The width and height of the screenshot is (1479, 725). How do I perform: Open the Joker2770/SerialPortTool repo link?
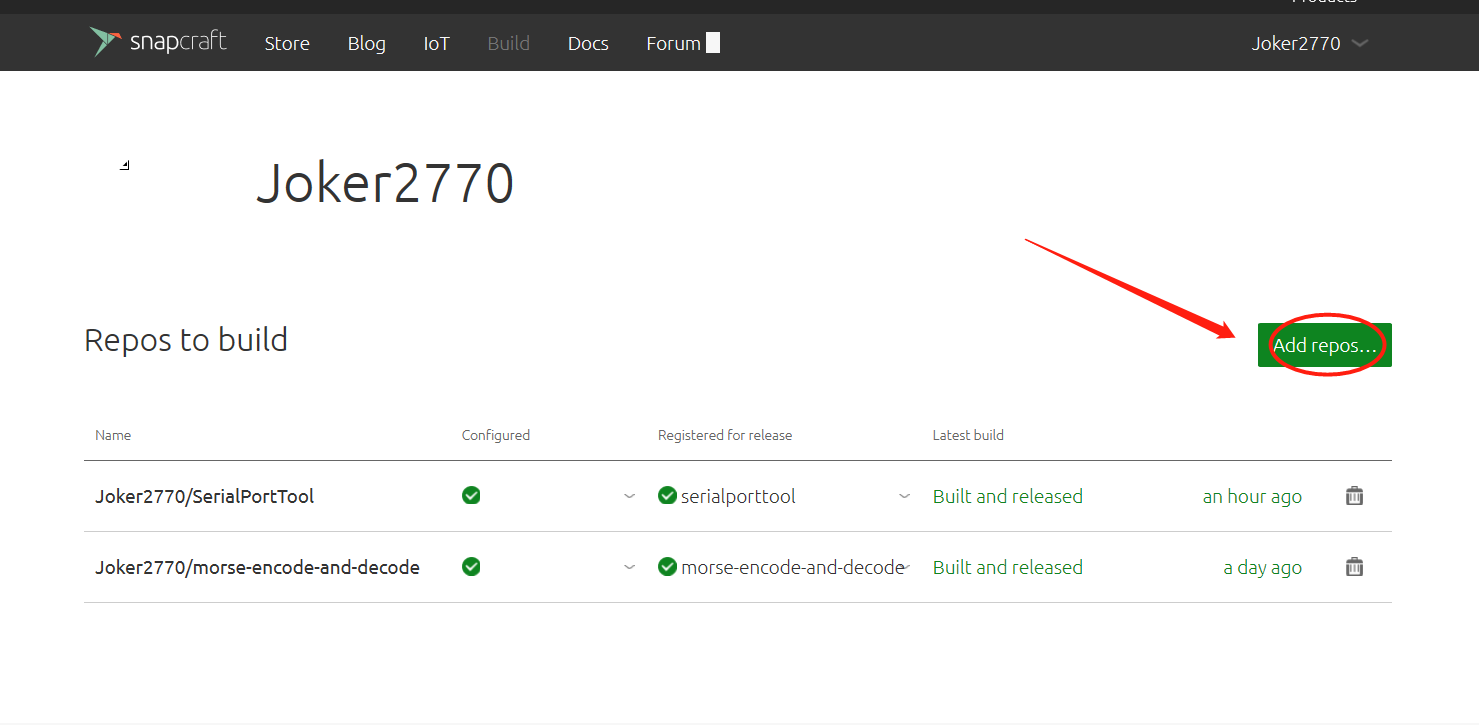(205, 496)
